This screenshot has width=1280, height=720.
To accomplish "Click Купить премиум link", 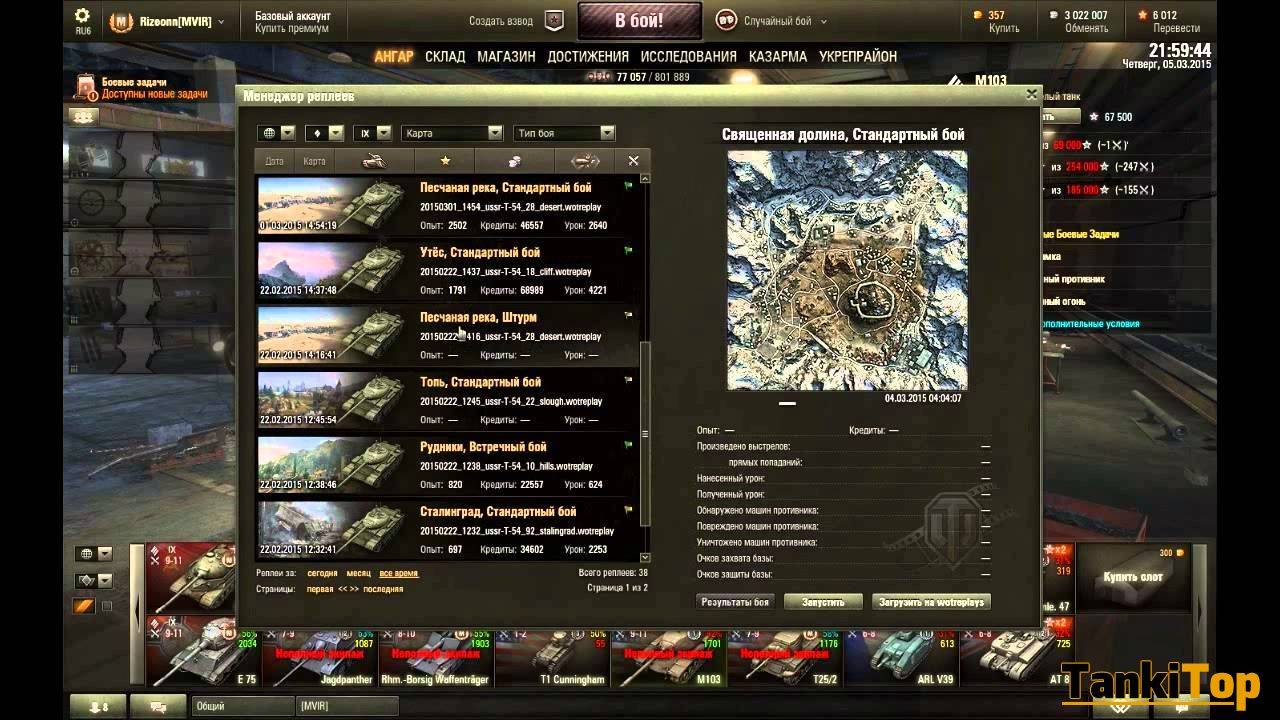I will coord(292,28).
